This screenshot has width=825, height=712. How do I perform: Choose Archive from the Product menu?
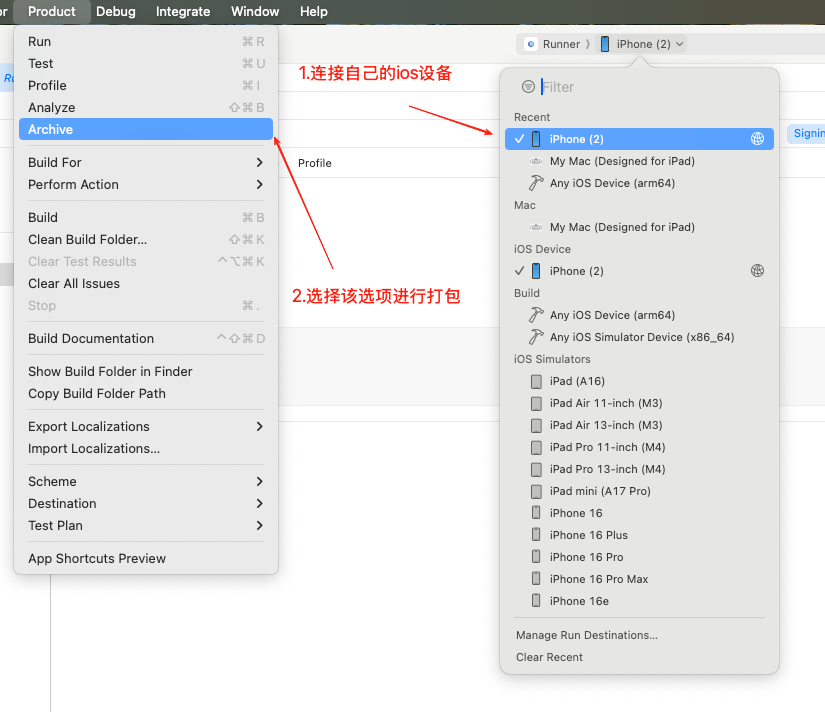[x=146, y=129]
